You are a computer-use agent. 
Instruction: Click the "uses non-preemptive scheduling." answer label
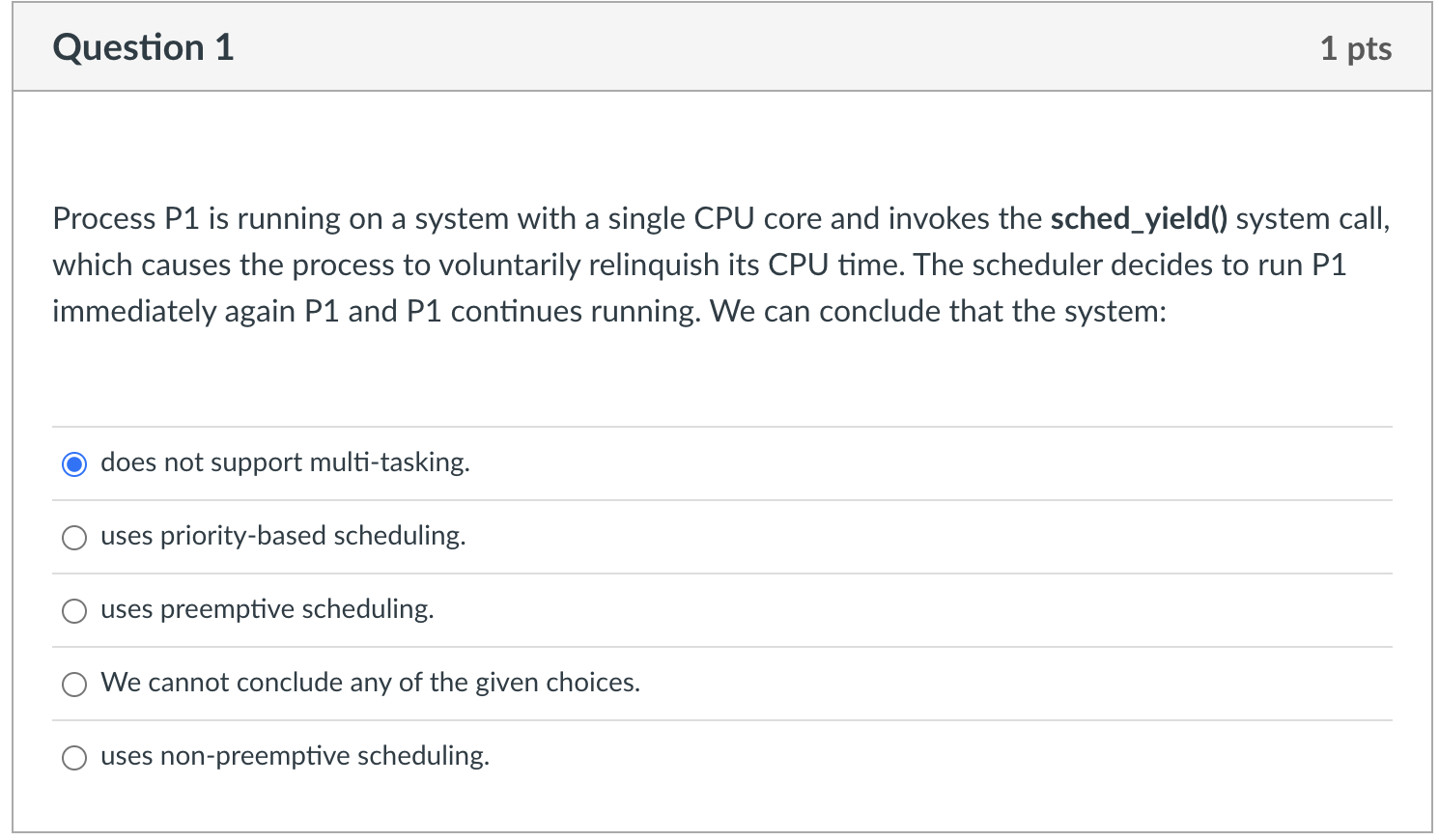295,756
